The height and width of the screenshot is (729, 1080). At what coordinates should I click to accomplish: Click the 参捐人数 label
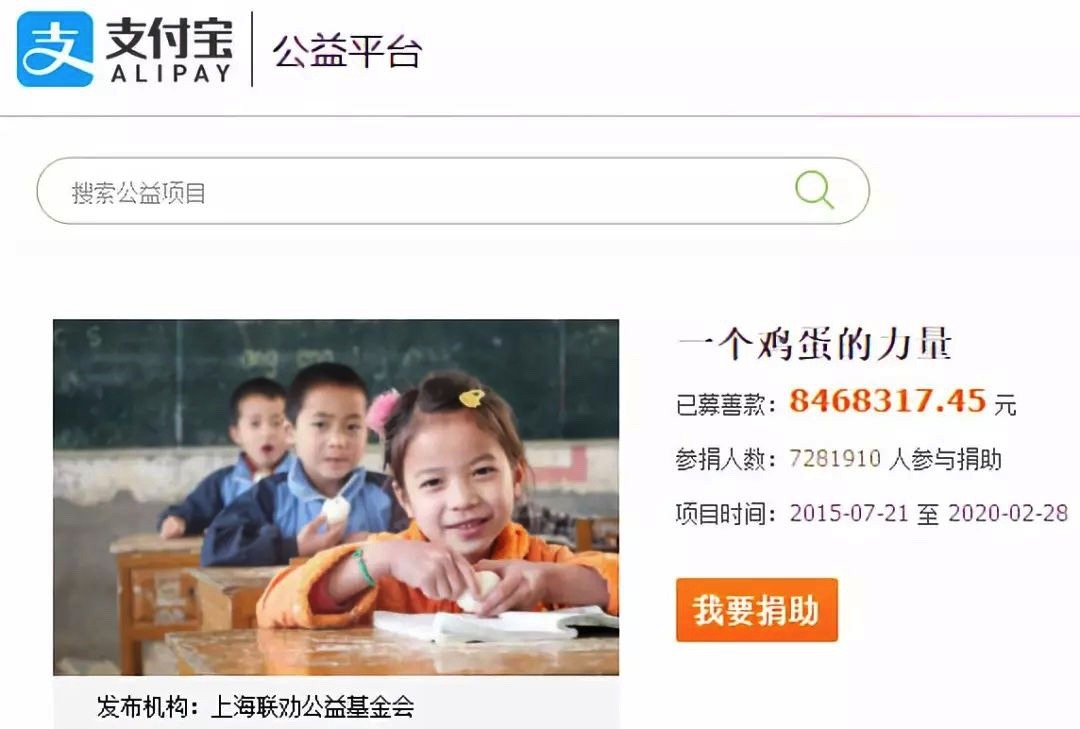pos(727,459)
